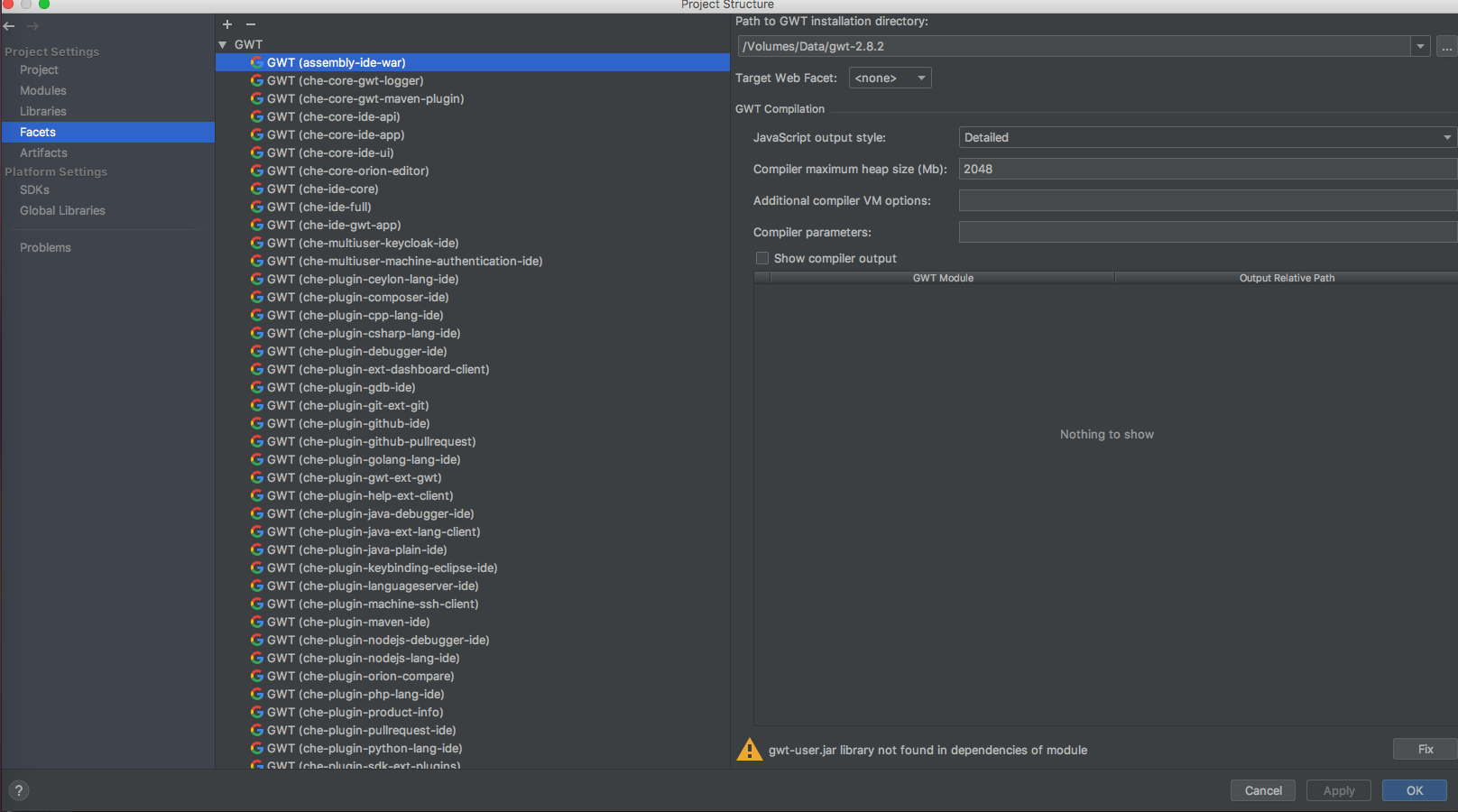Click the remove facet minus icon

tap(251, 24)
